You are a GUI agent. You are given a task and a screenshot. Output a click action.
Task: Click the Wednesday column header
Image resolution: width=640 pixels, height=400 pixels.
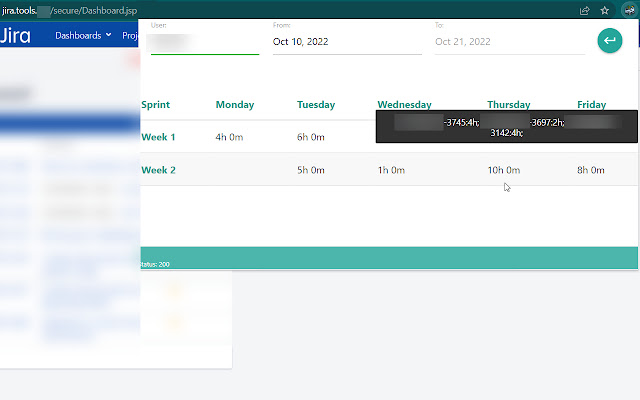[404, 104]
